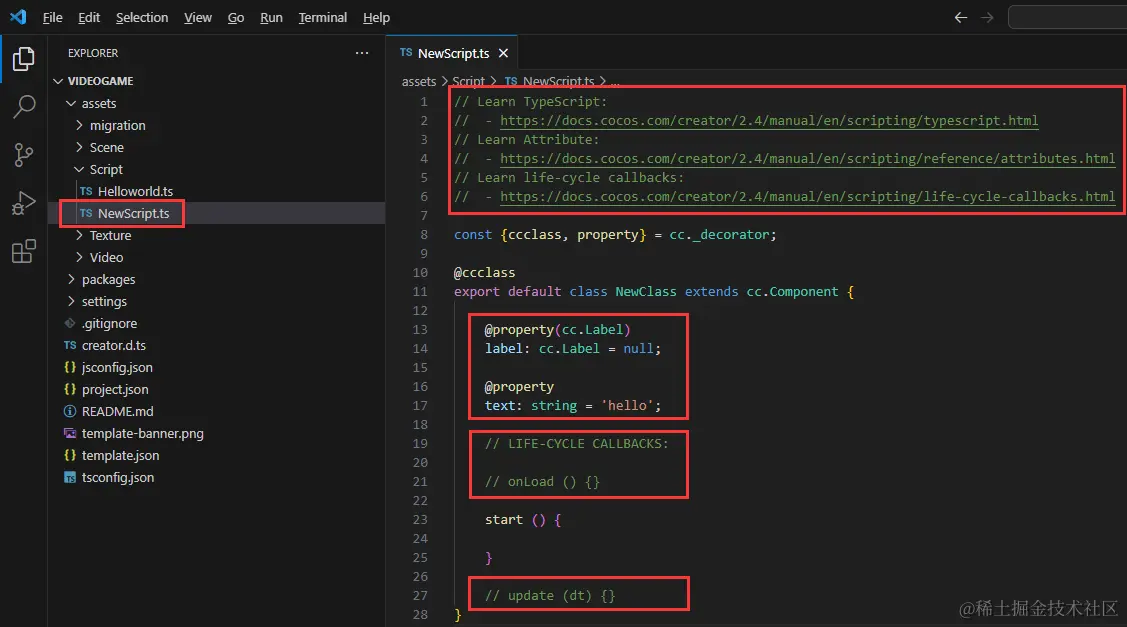The height and width of the screenshot is (627, 1127).
Task: Collapse the assets folder
Action: 217,104
